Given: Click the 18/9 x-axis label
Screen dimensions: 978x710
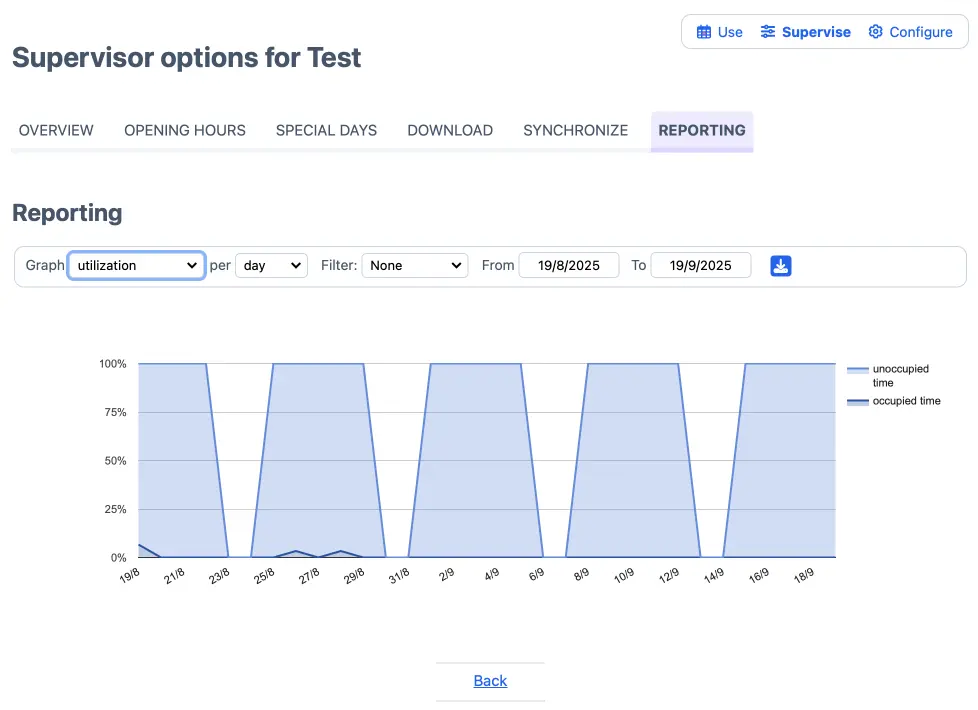Looking at the screenshot, I should [x=803, y=575].
